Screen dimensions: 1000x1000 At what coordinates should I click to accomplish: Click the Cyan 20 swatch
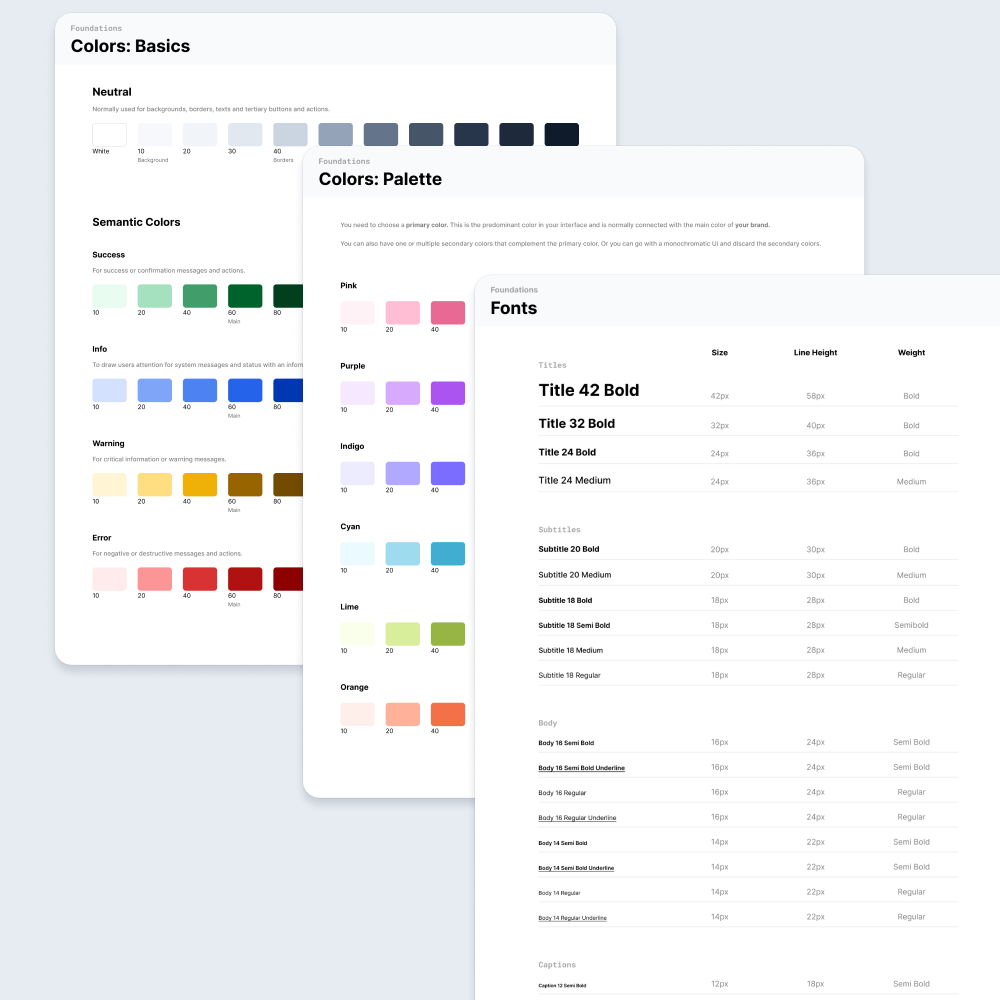tap(402, 554)
